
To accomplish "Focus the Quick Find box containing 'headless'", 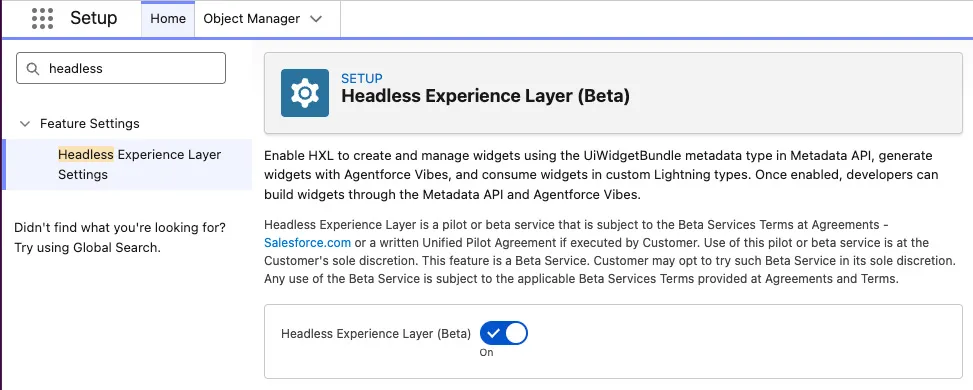I will click(x=121, y=68).
